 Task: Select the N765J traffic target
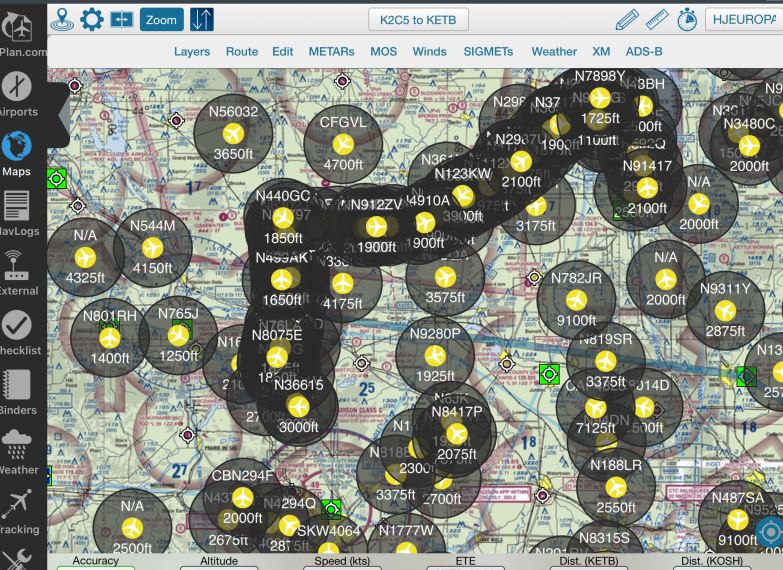(178, 335)
